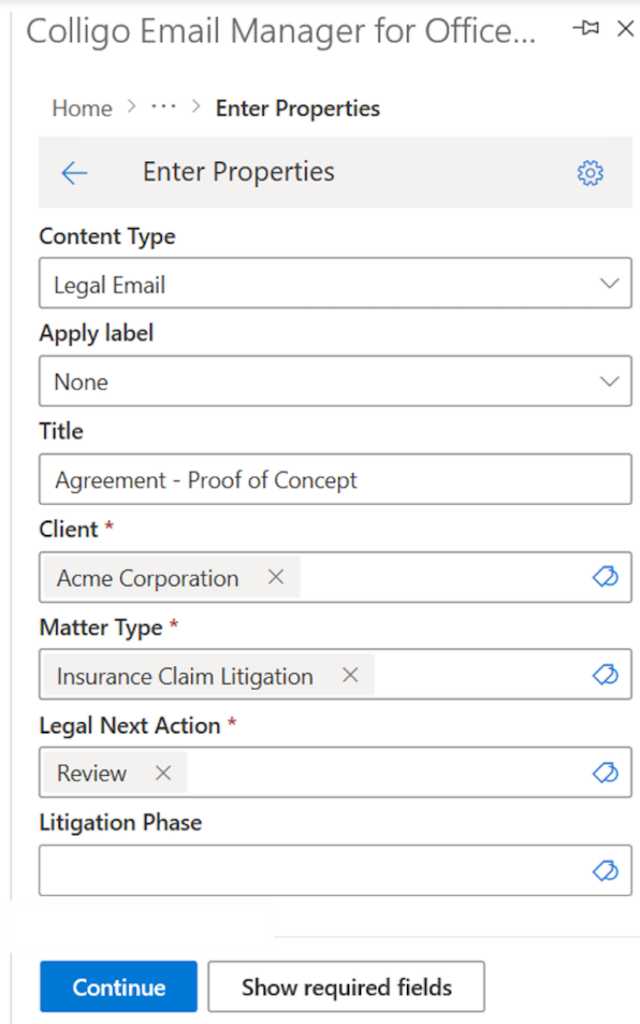The width and height of the screenshot is (640, 1024).
Task: Click the back arrow to return
Action: click(74, 172)
